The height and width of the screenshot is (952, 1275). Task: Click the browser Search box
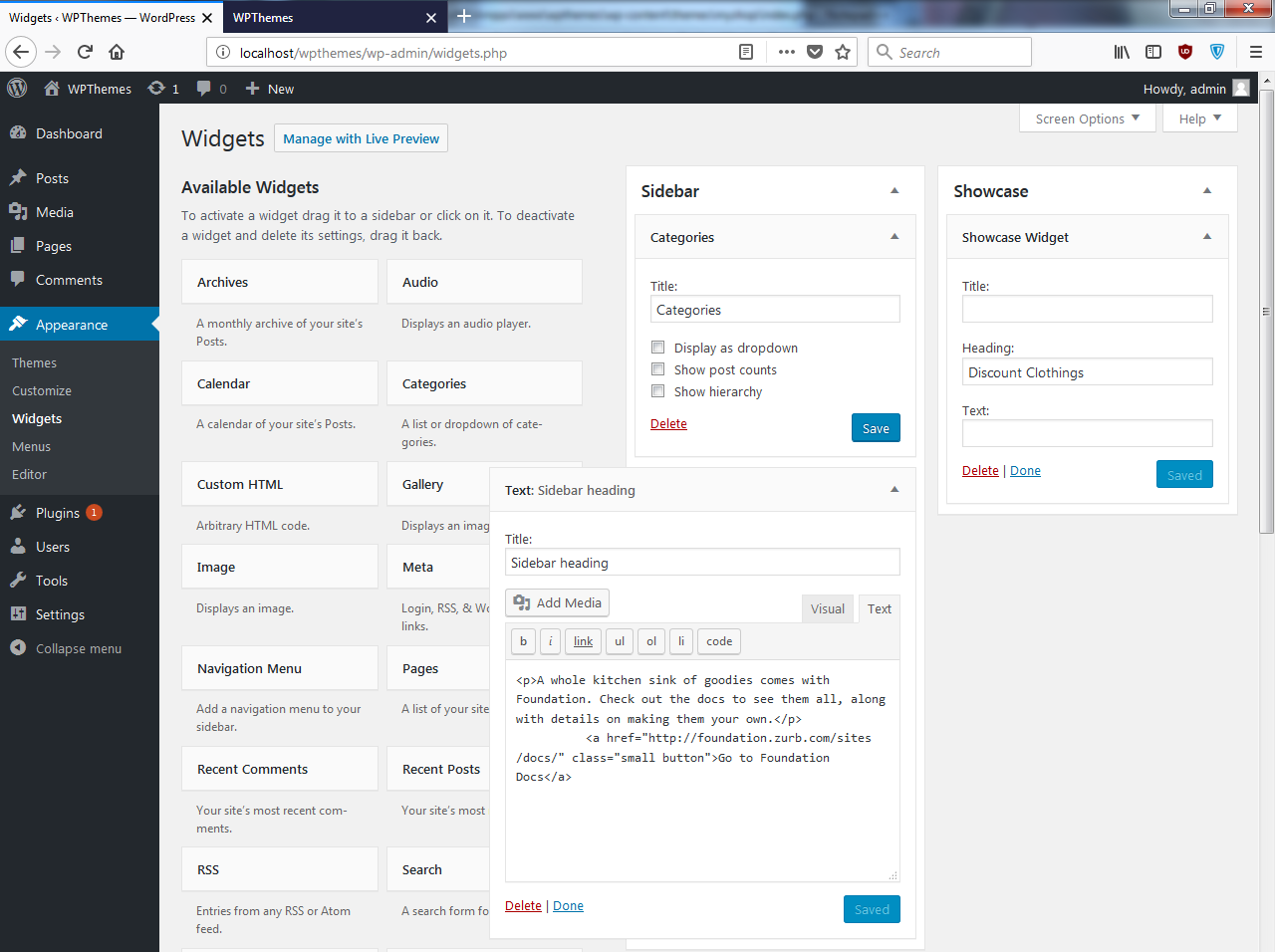(x=949, y=52)
